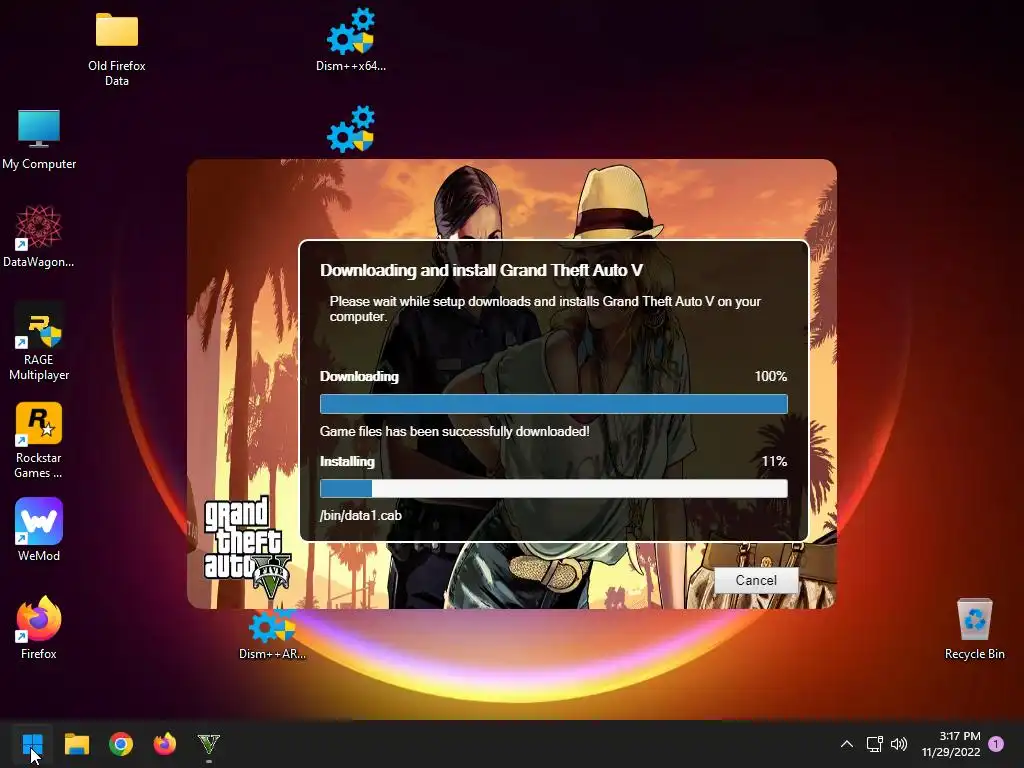
Task: Open the network status tray icon
Action: pyautogui.click(x=874, y=744)
